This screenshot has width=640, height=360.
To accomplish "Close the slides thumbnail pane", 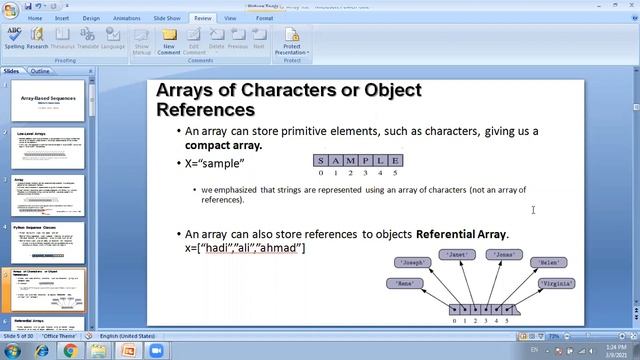I will (x=90, y=71).
